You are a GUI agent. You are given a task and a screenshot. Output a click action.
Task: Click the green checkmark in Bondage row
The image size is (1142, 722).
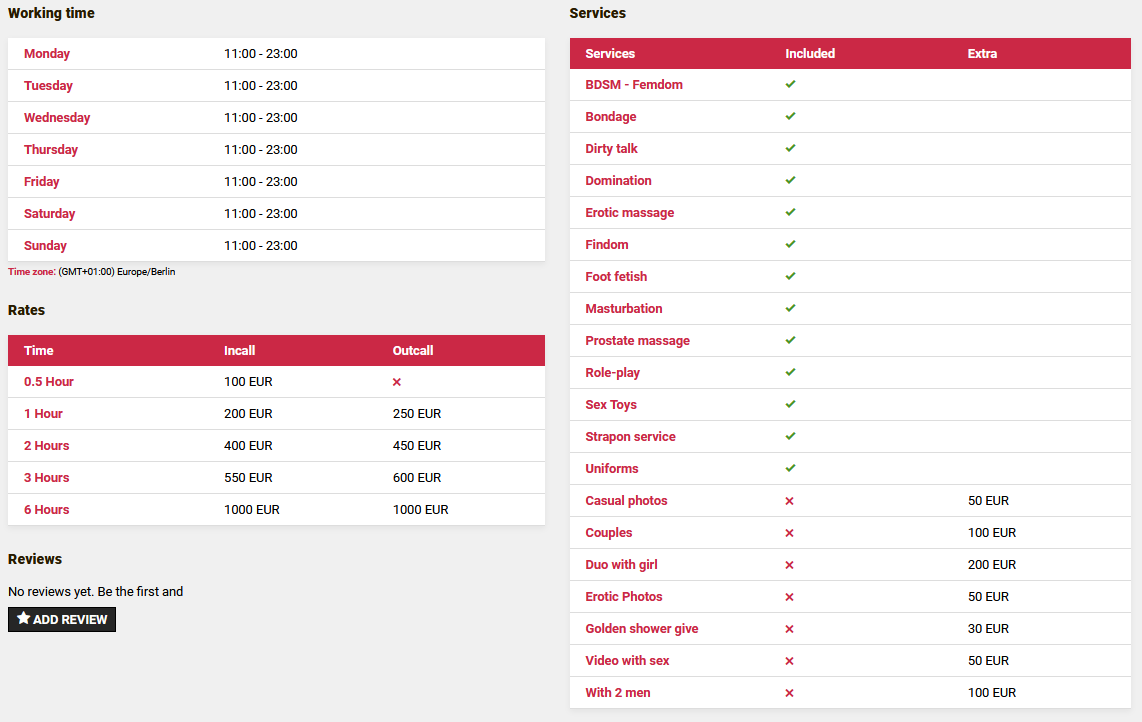pos(790,116)
